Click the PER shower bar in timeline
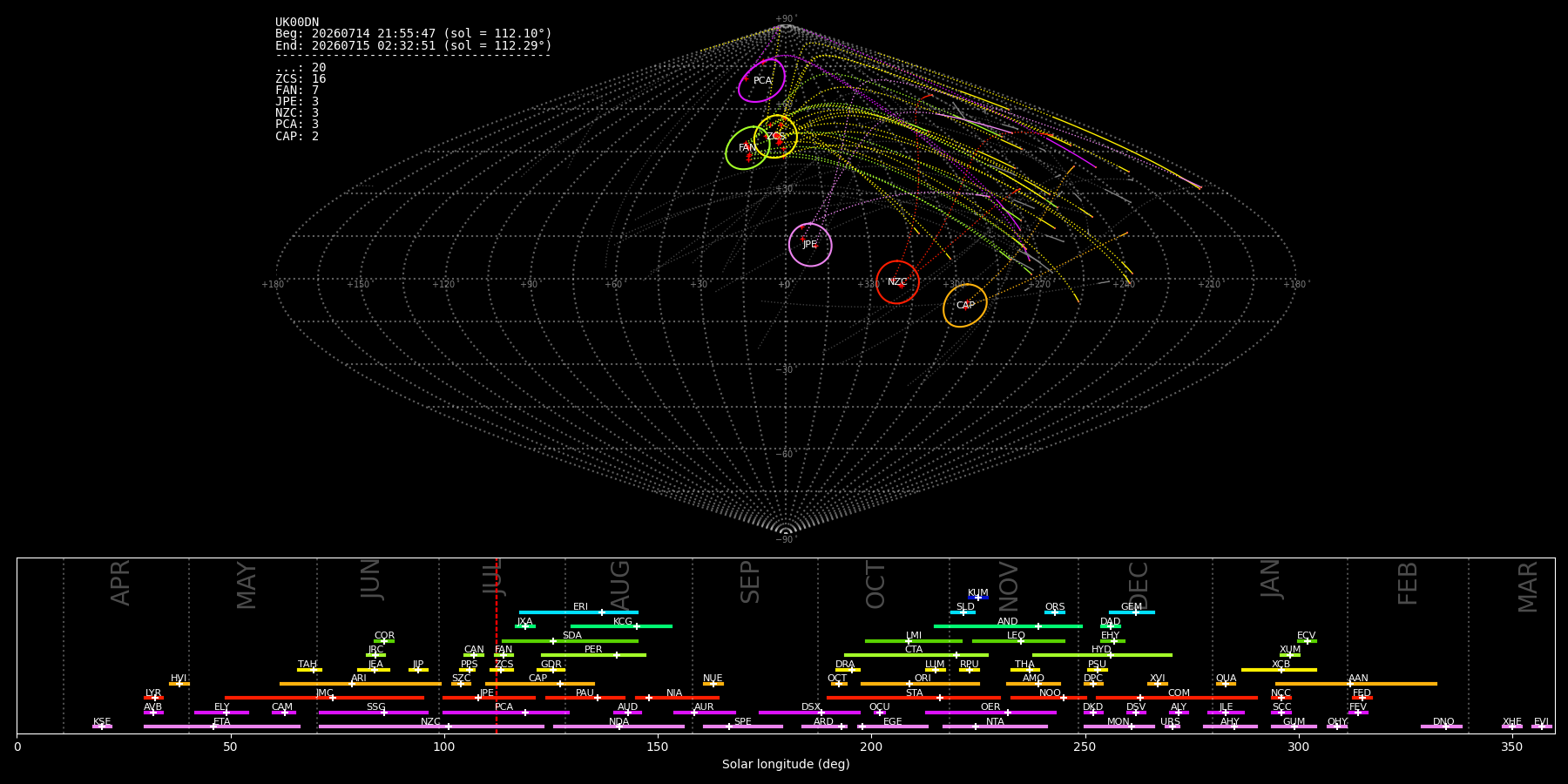This screenshot has width=1568, height=784. [593, 655]
